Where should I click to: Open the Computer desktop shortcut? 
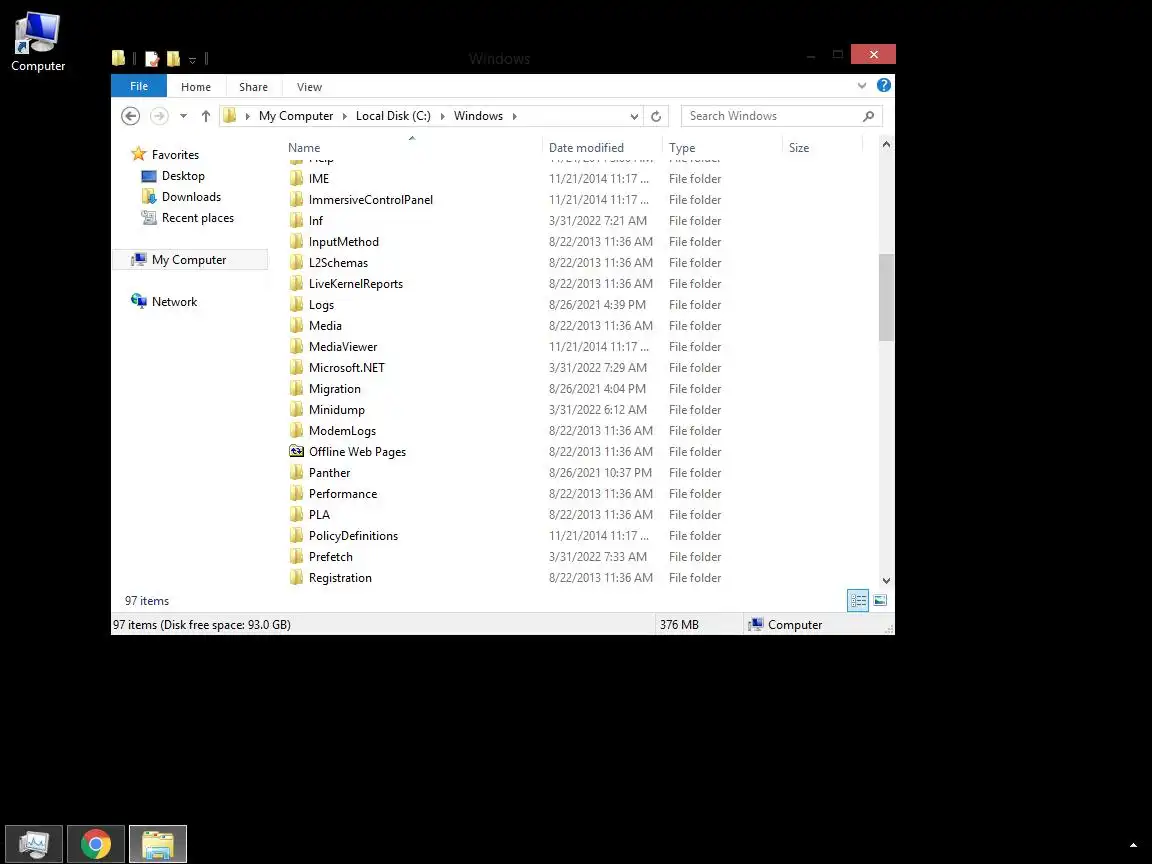coord(37,42)
